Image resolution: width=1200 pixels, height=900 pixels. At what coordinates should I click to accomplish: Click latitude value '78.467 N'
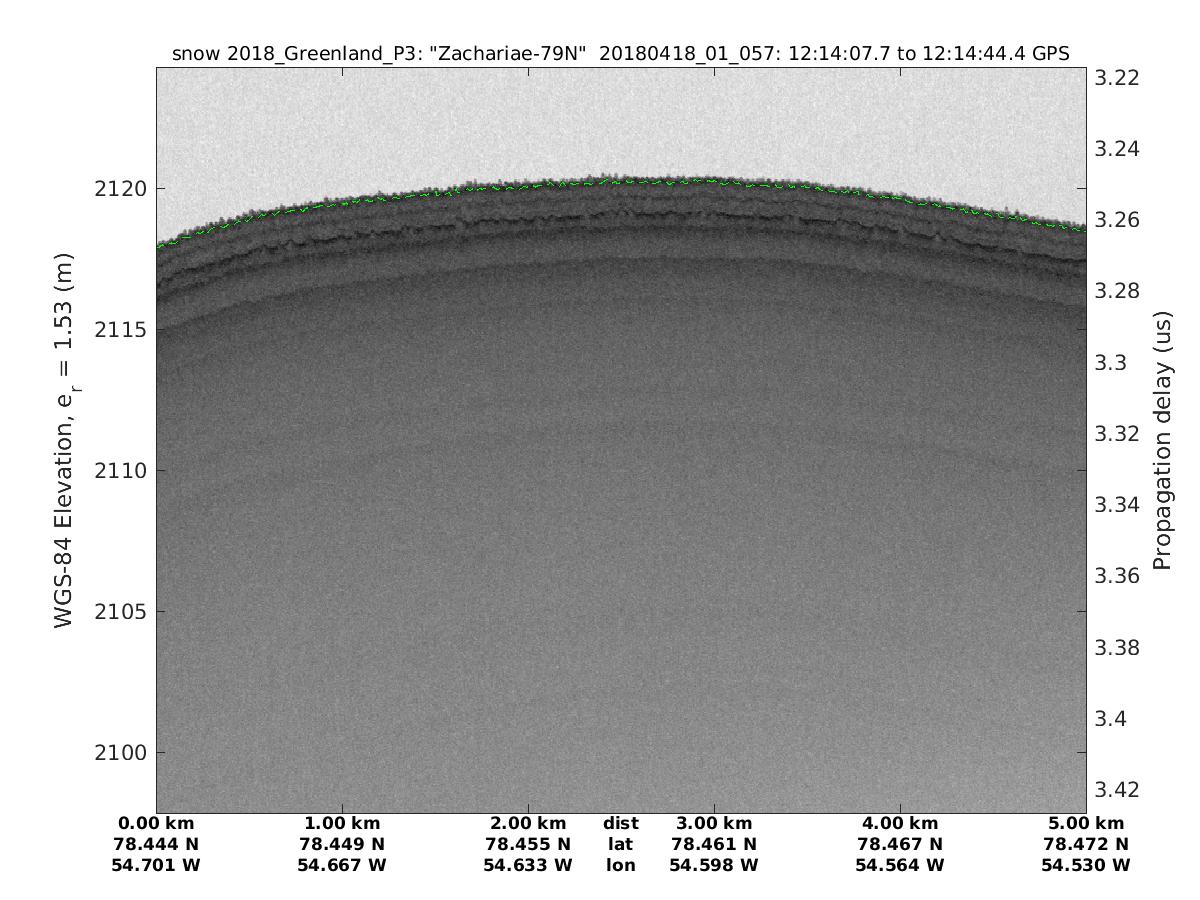[900, 844]
